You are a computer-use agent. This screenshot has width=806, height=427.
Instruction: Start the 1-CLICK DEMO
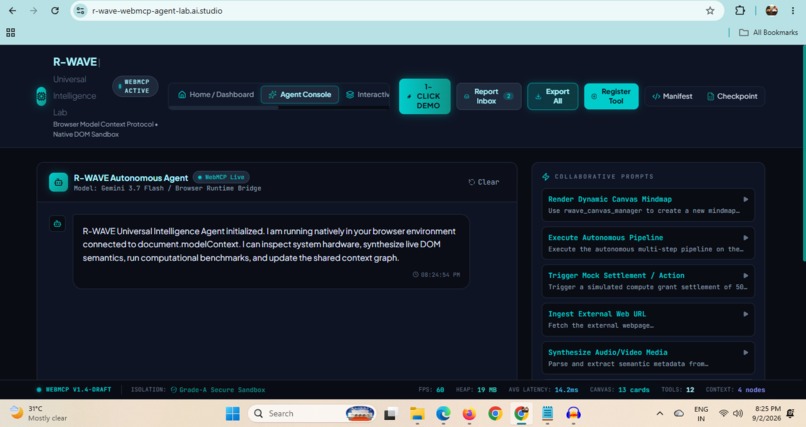tap(425, 96)
